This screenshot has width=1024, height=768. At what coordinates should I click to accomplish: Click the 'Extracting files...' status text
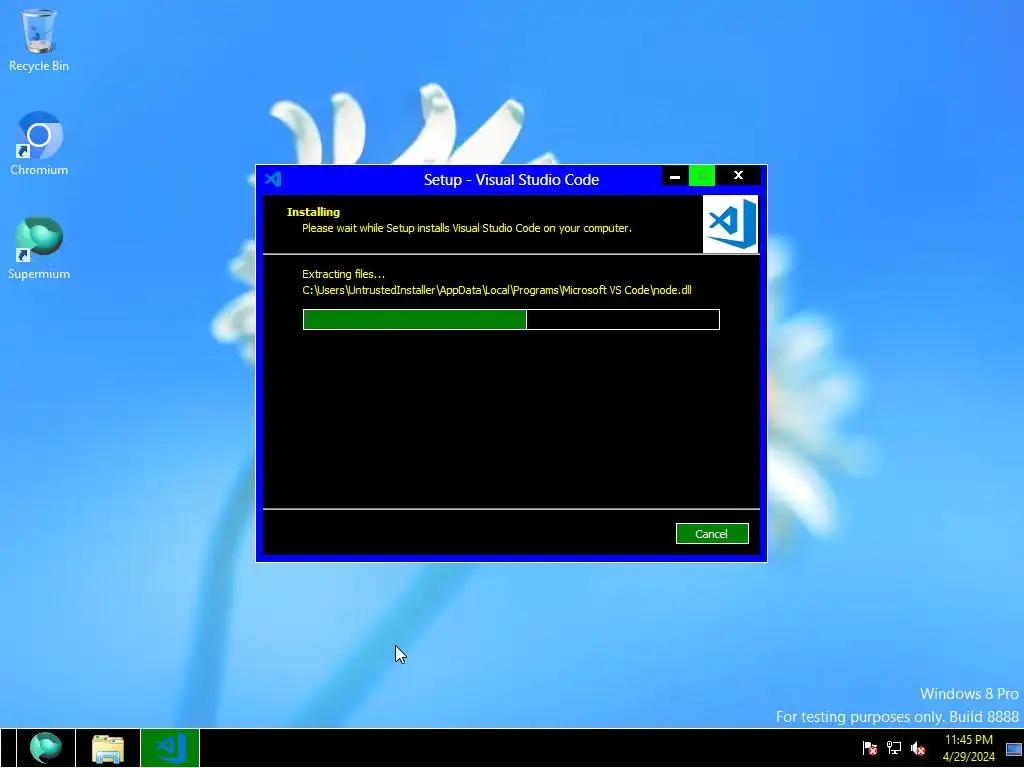click(x=344, y=274)
